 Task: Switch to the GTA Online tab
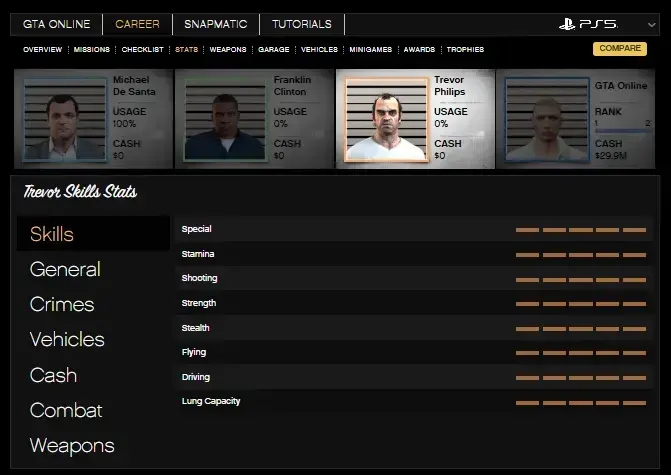click(x=56, y=24)
